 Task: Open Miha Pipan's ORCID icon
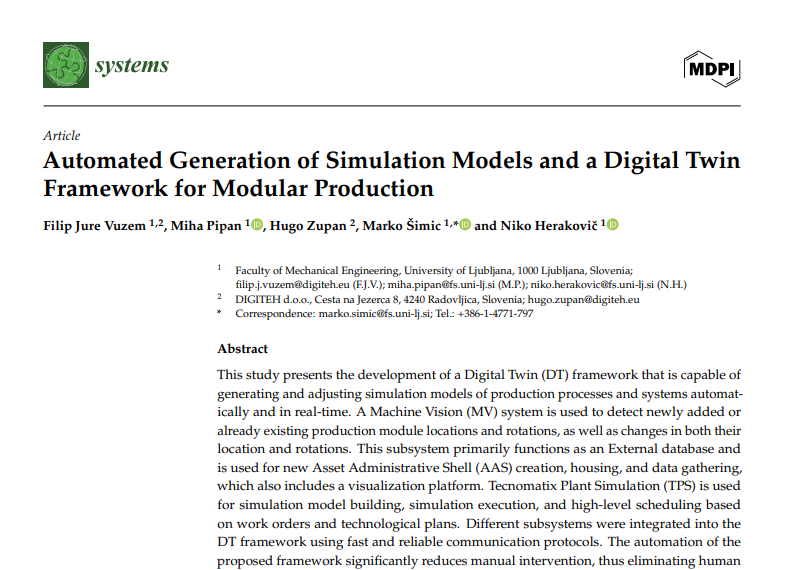pyautogui.click(x=257, y=225)
